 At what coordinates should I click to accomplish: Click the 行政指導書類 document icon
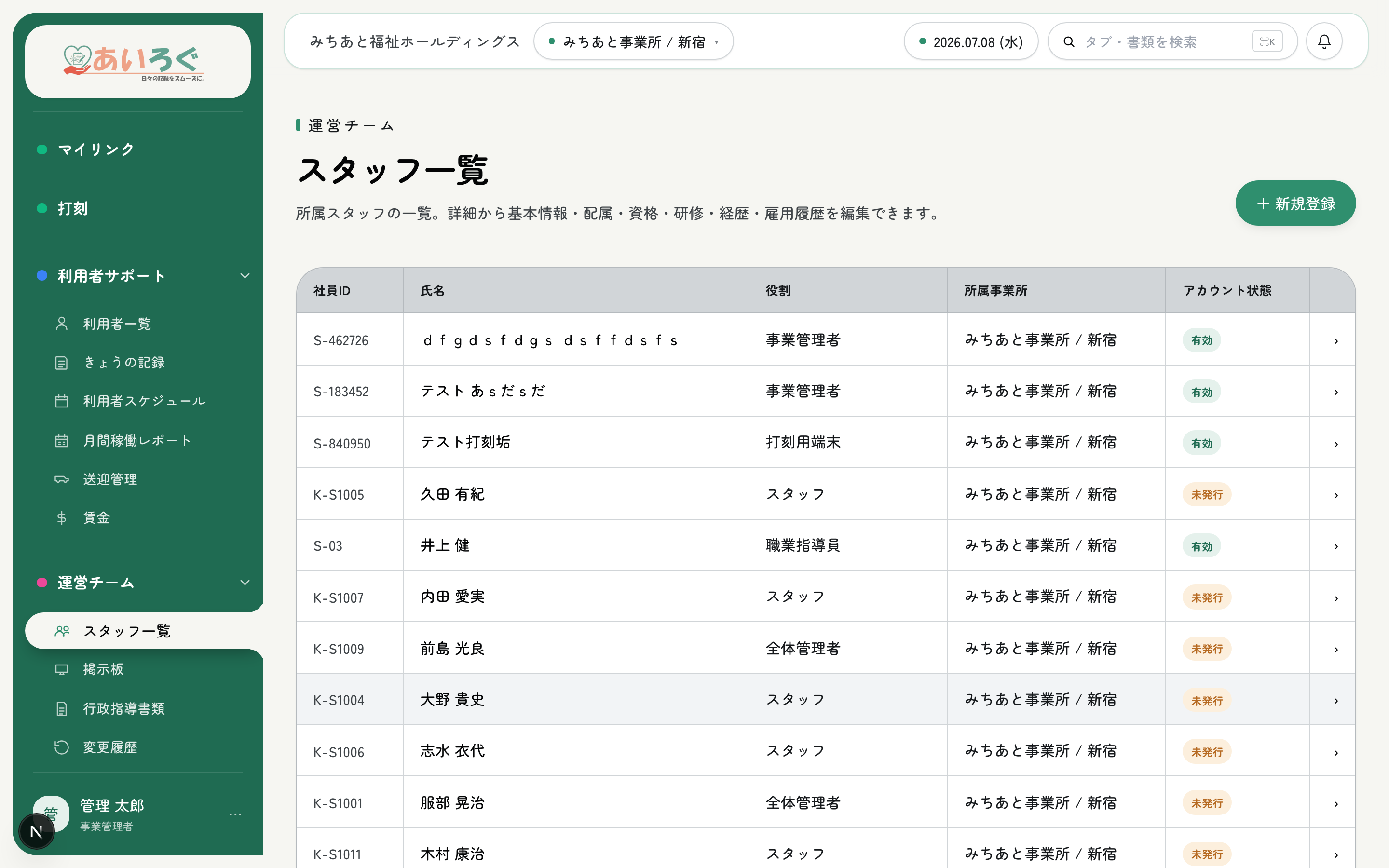61,708
